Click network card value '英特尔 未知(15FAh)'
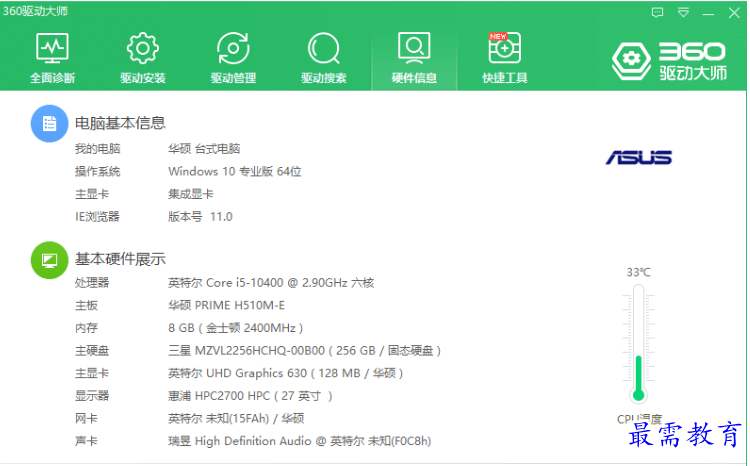 click(219, 419)
